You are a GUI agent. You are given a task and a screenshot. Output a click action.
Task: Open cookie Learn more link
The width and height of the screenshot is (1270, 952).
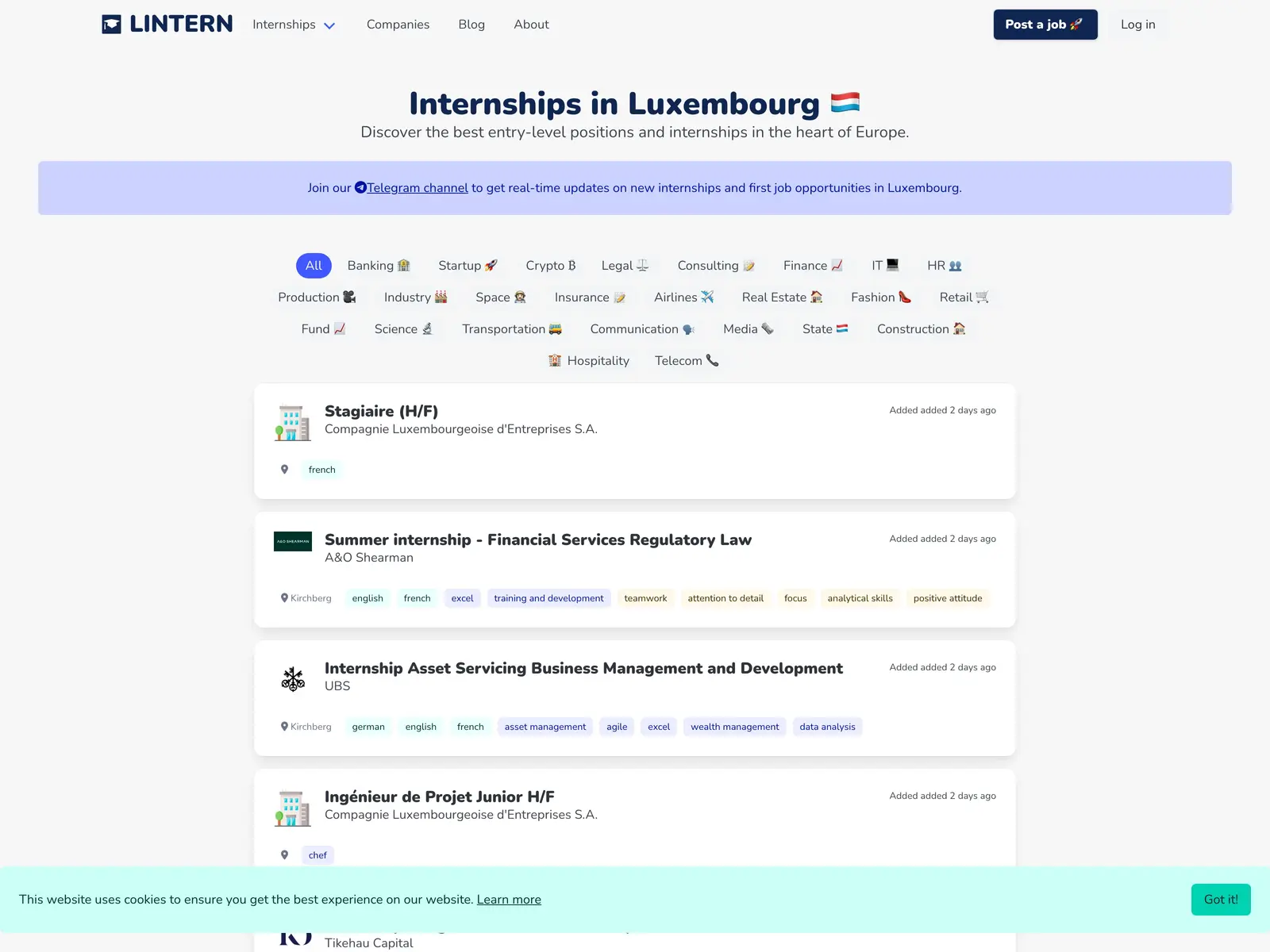509,900
